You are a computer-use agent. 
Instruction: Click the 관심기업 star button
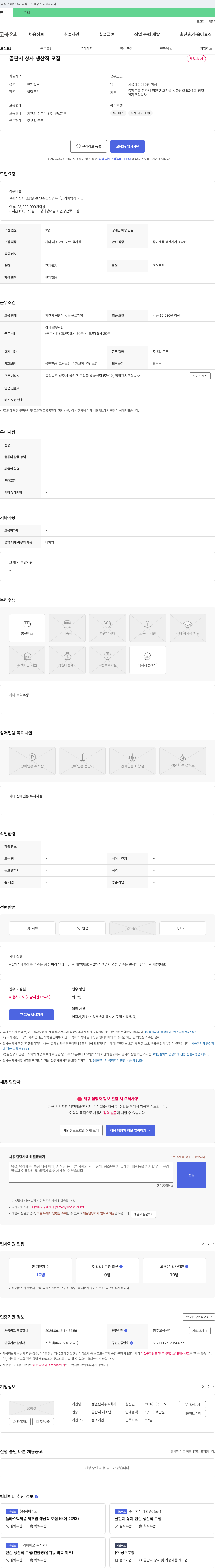20,1422
